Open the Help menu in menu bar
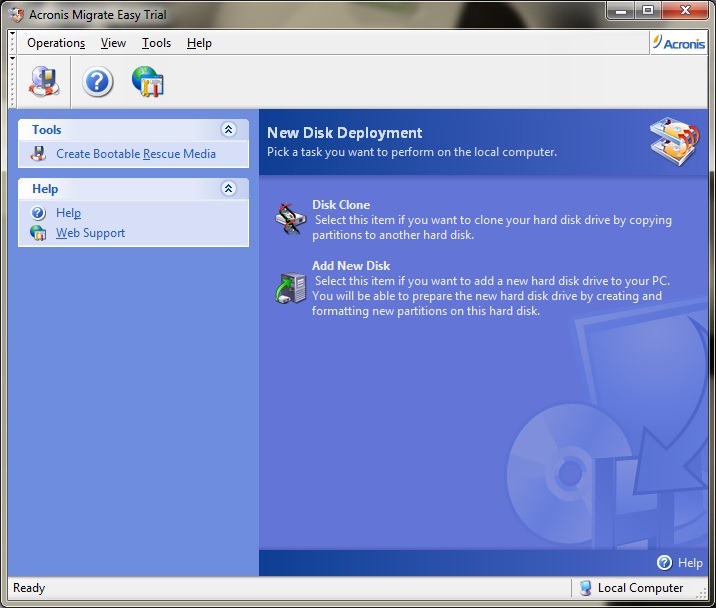Image resolution: width=716 pixels, height=608 pixels. 199,43
